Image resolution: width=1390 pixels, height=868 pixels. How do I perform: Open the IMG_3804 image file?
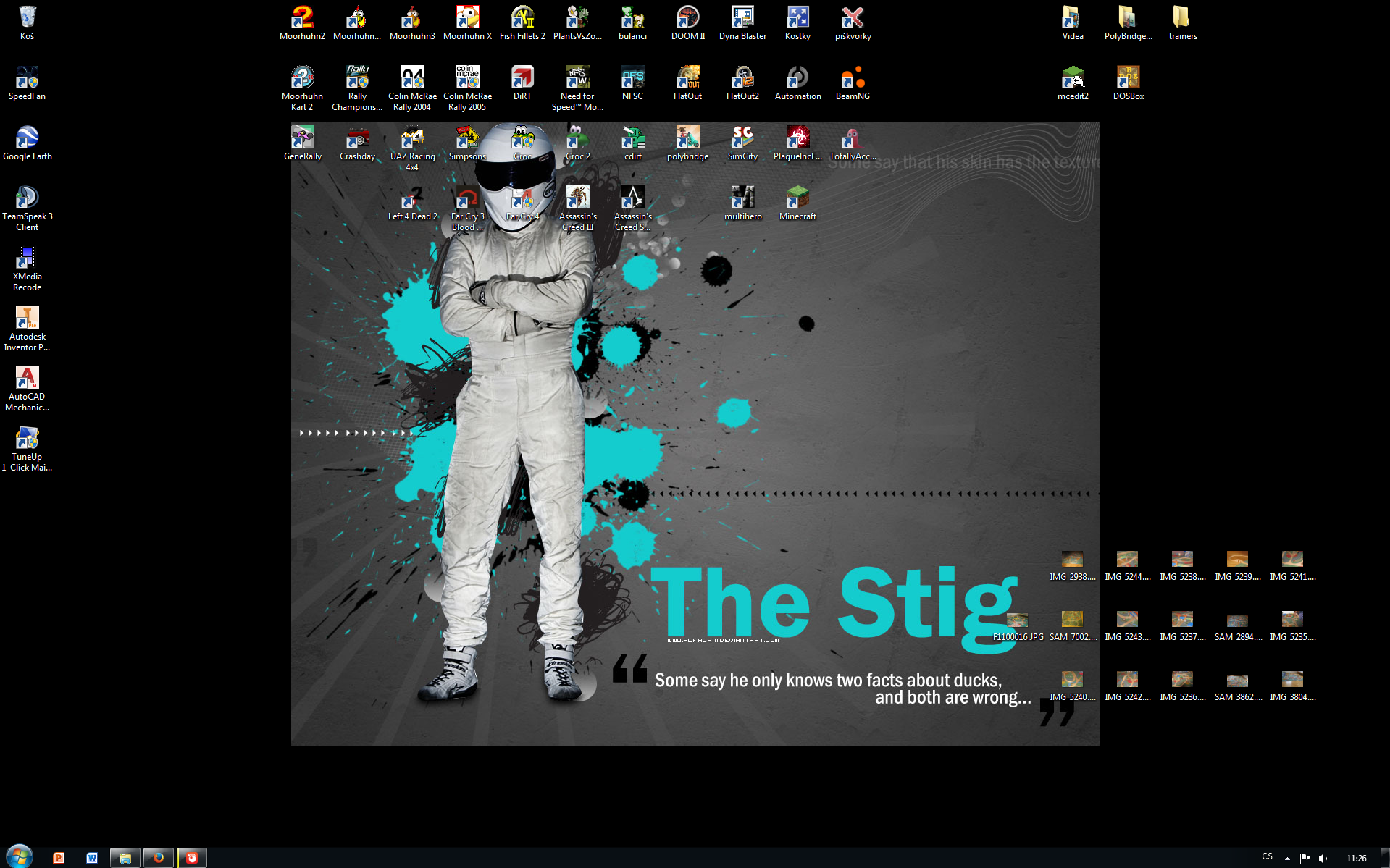[x=1293, y=686]
